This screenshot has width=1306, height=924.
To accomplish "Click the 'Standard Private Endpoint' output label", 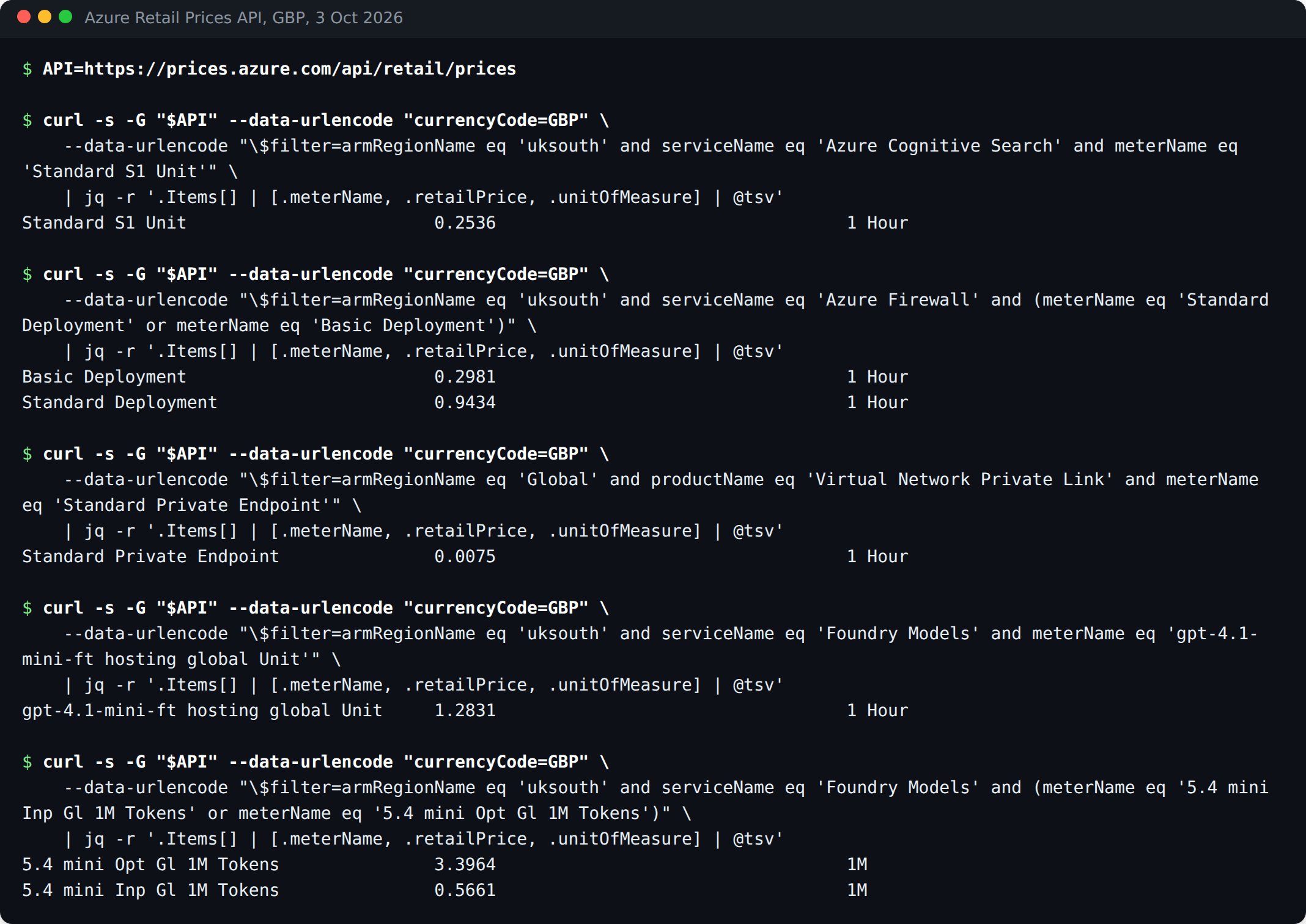I will click(150, 557).
